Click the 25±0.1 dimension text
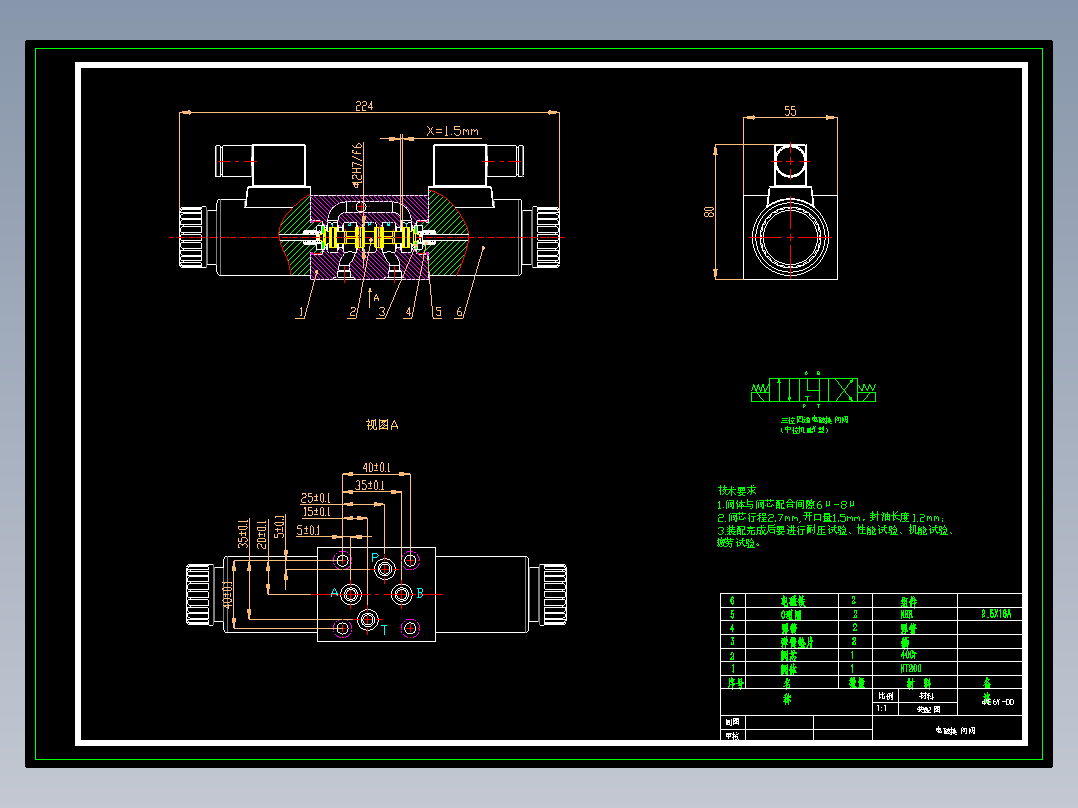The width and height of the screenshot is (1078, 808). pos(316,498)
